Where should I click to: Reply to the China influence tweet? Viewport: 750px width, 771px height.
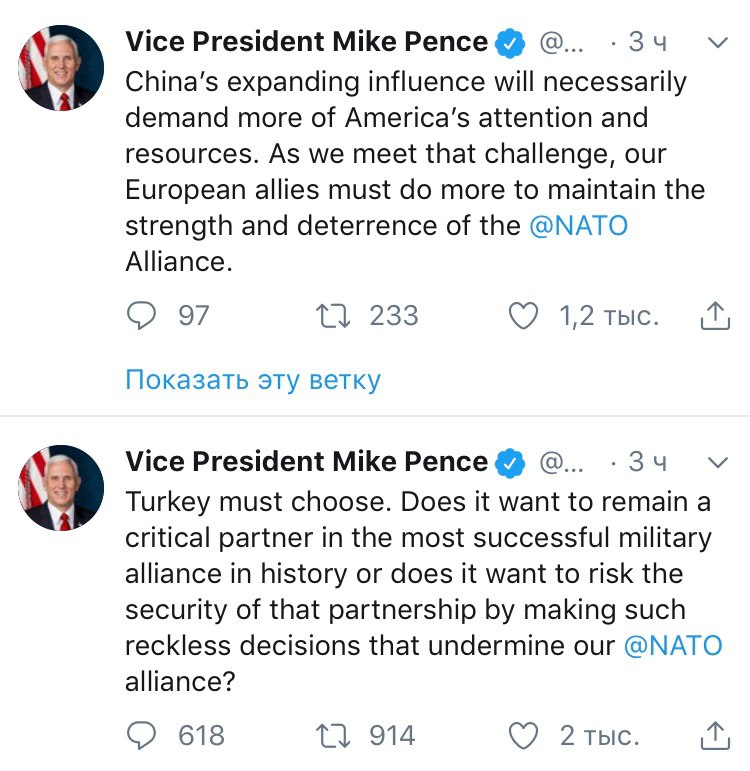(143, 316)
